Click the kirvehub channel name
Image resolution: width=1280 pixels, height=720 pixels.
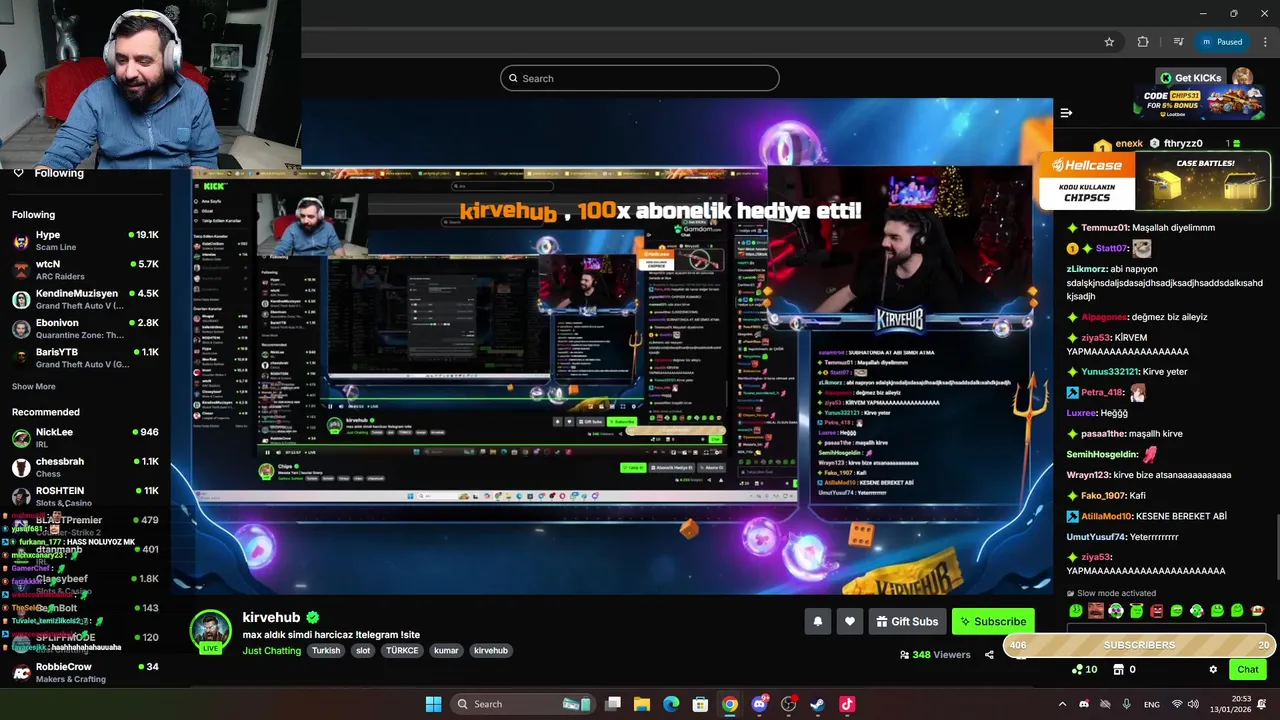pyautogui.click(x=271, y=617)
